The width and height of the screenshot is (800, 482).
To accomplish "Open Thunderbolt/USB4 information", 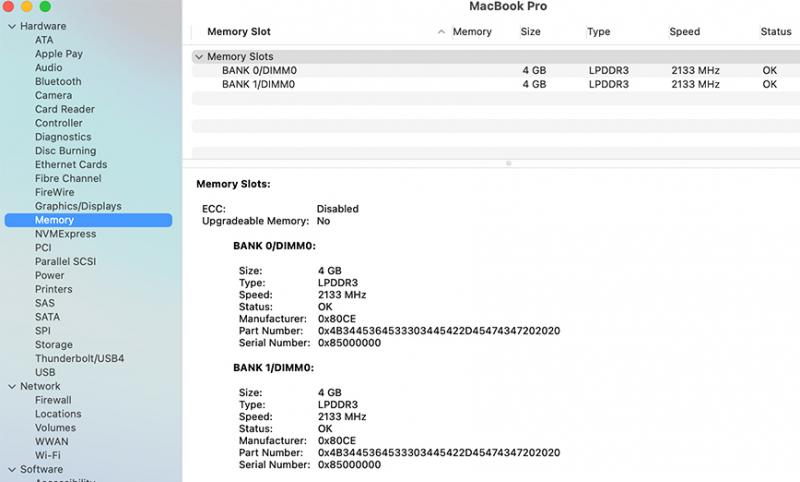I will pyautogui.click(x=79, y=358).
